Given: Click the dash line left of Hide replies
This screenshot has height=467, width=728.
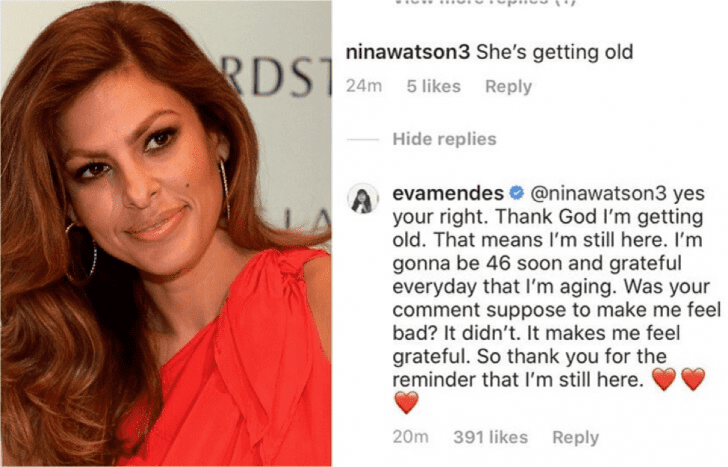Looking at the screenshot, I should (363, 139).
